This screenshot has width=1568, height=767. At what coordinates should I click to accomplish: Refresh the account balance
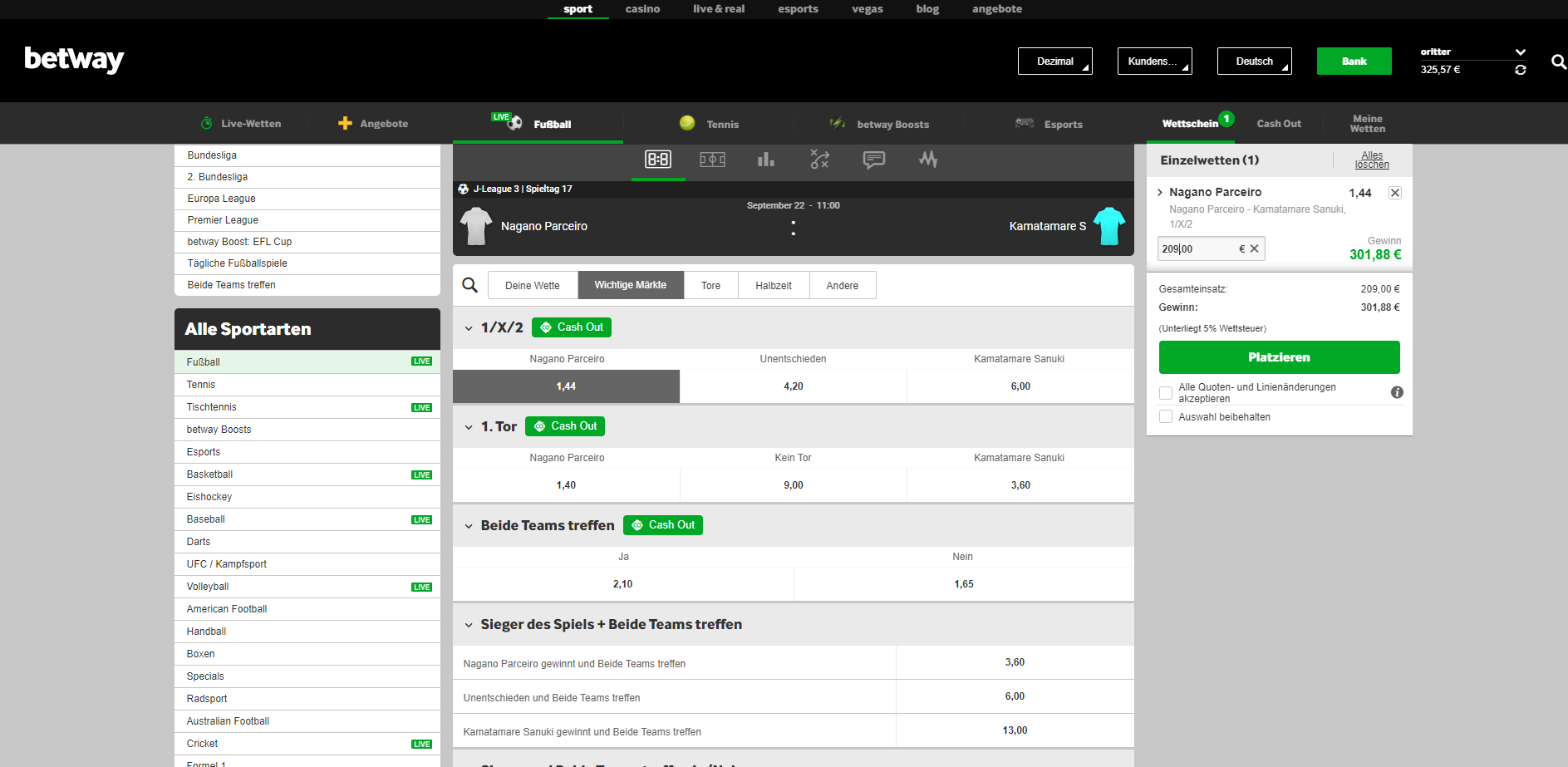tap(1520, 70)
